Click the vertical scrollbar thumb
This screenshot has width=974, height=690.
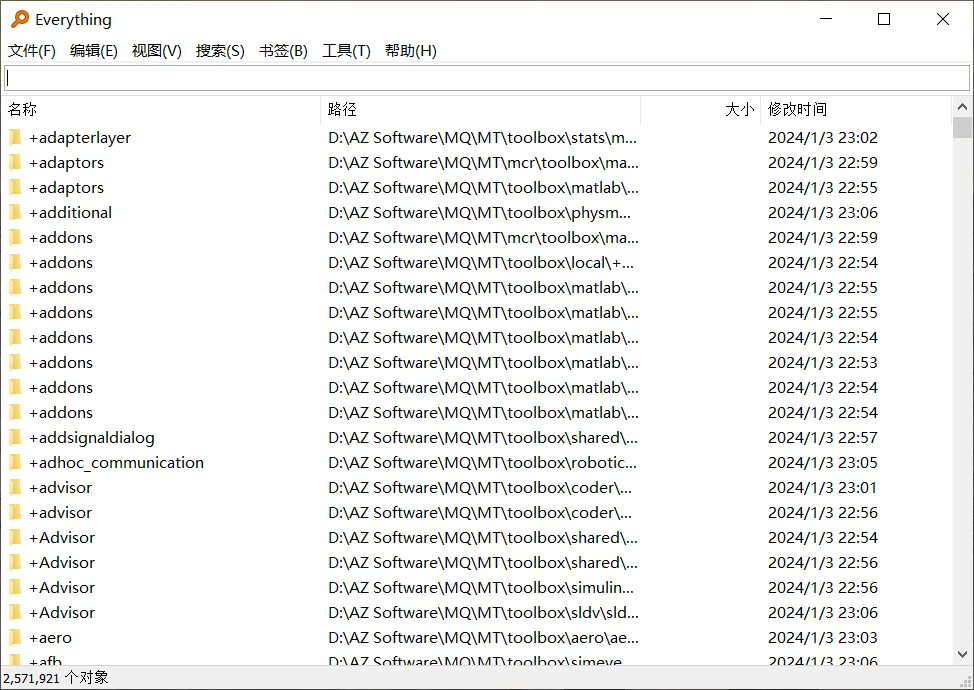tap(962, 127)
